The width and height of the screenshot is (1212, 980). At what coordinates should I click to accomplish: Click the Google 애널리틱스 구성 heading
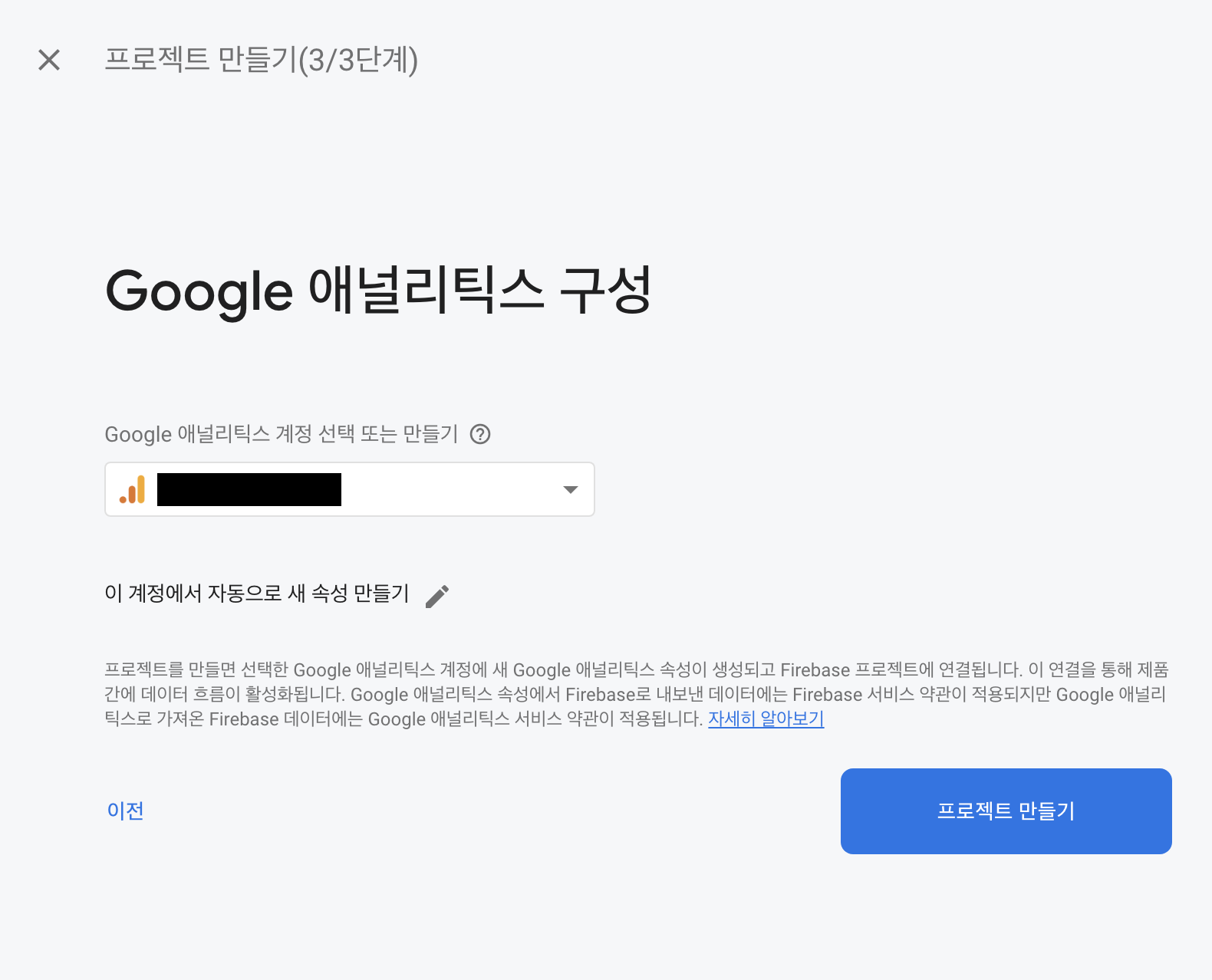(378, 291)
